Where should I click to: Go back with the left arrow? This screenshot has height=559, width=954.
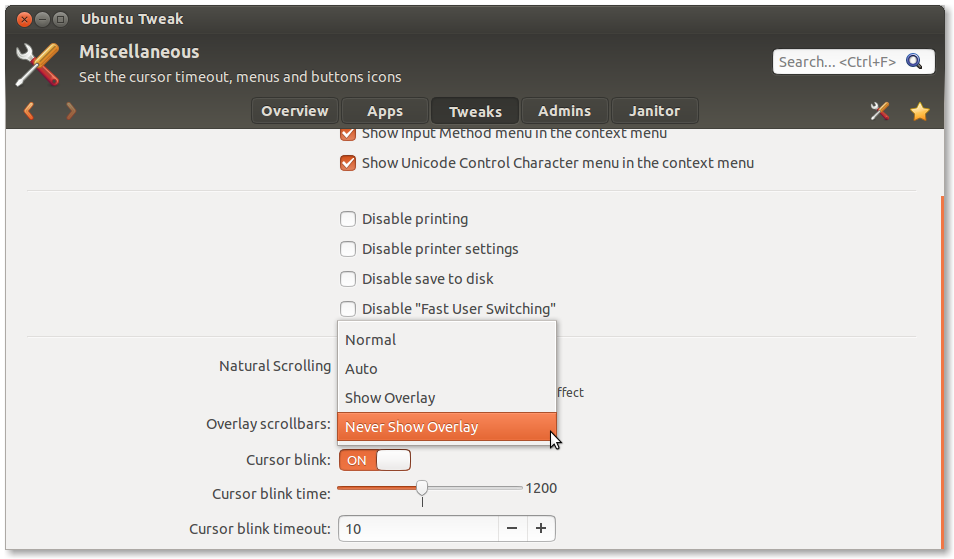pos(29,111)
